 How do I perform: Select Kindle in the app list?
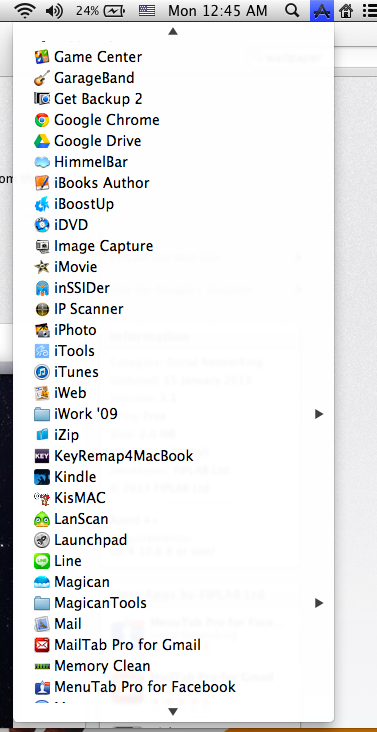click(x=173, y=477)
